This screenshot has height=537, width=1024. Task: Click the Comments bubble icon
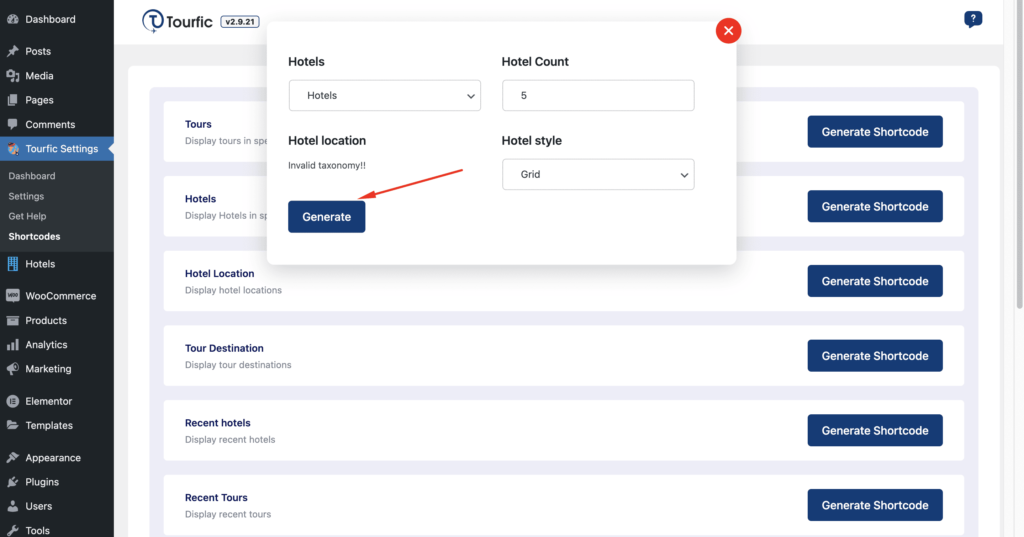(x=12, y=124)
